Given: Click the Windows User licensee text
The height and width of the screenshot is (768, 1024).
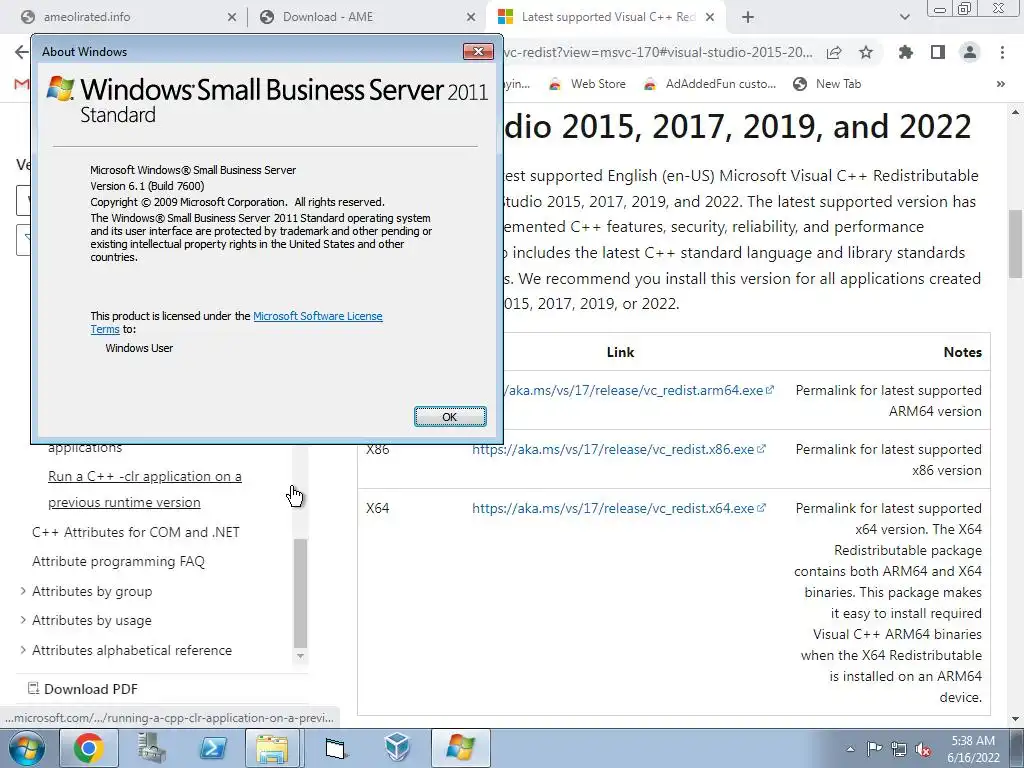Looking at the screenshot, I should pyautogui.click(x=139, y=348).
